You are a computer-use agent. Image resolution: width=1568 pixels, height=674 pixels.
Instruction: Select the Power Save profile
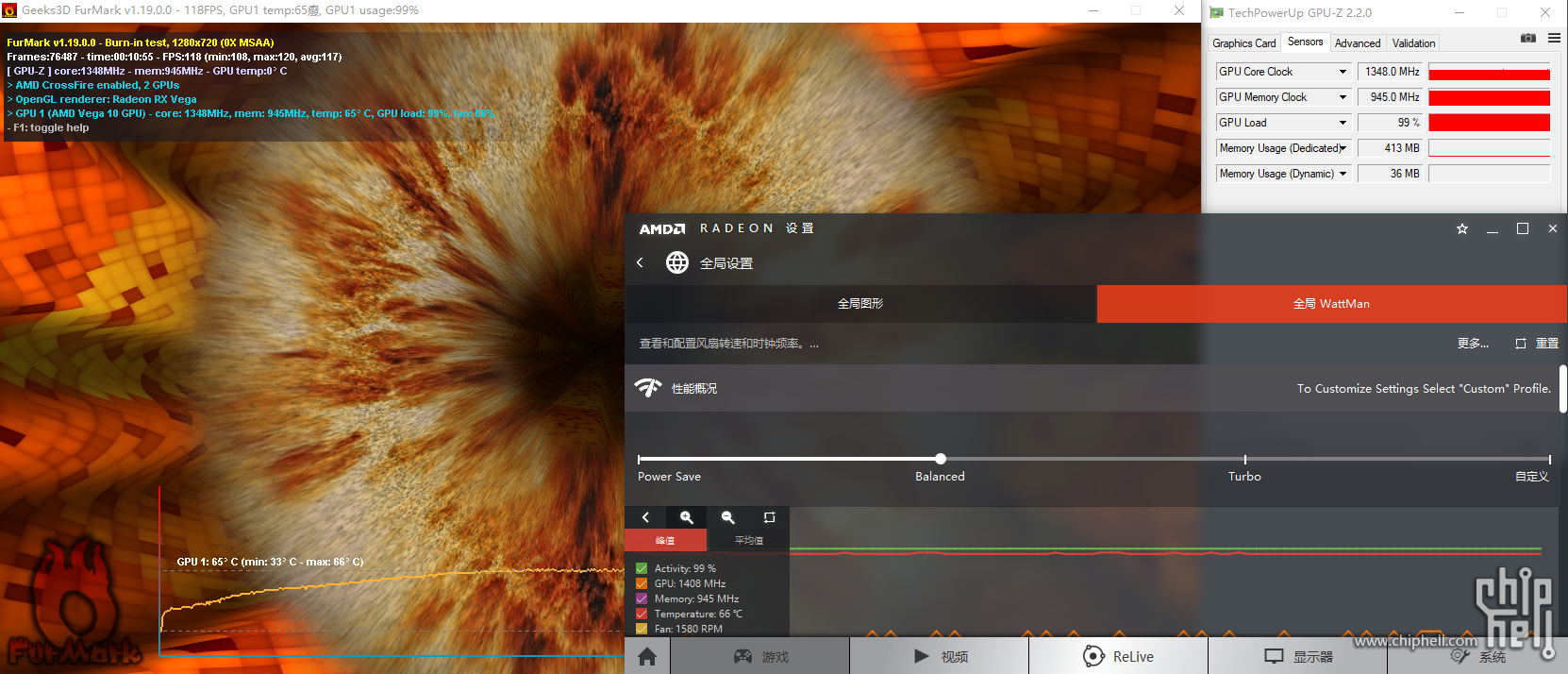[x=669, y=477]
